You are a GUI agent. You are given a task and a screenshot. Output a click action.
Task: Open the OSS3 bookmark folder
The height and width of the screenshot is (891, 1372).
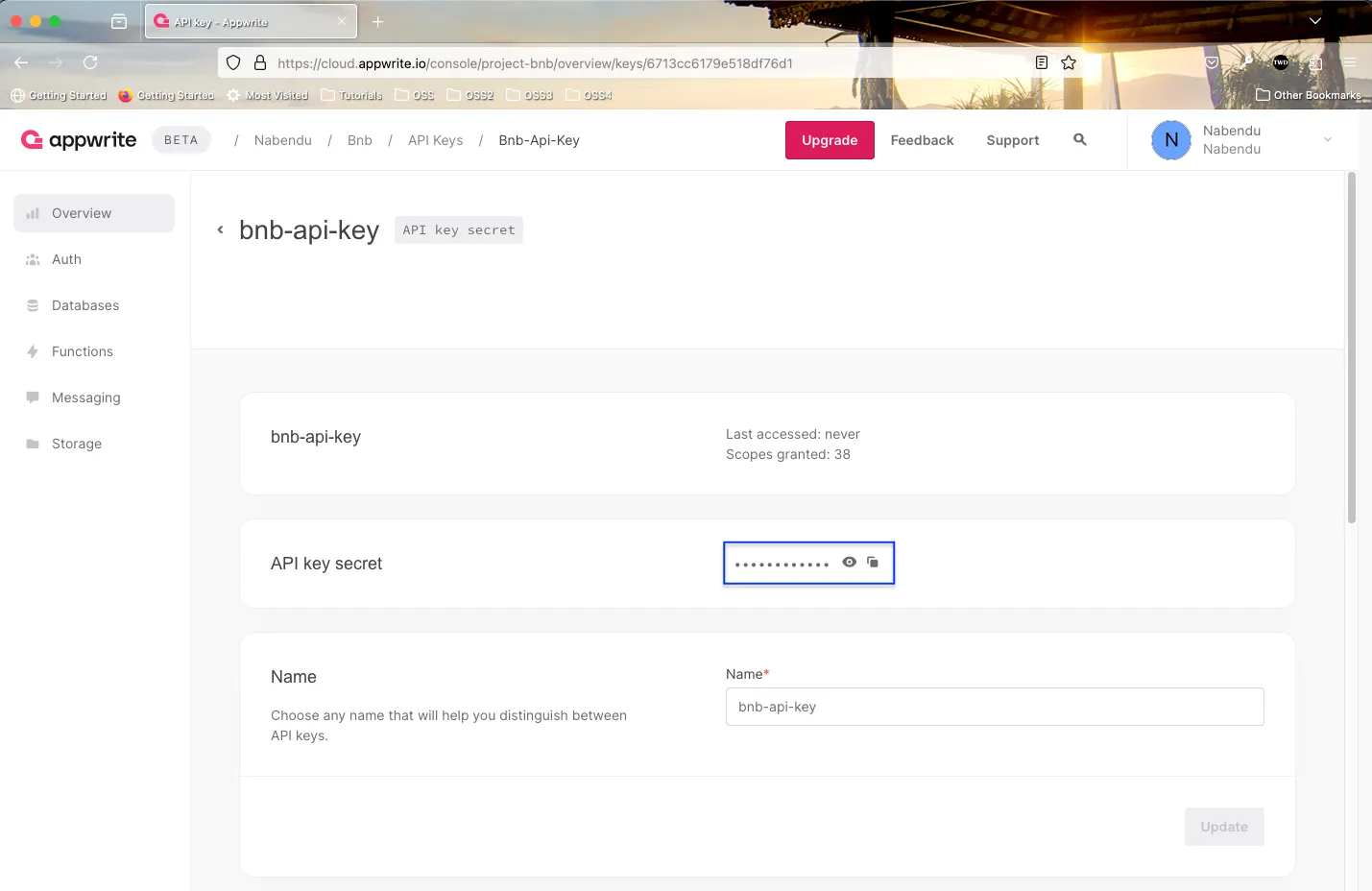(x=530, y=95)
